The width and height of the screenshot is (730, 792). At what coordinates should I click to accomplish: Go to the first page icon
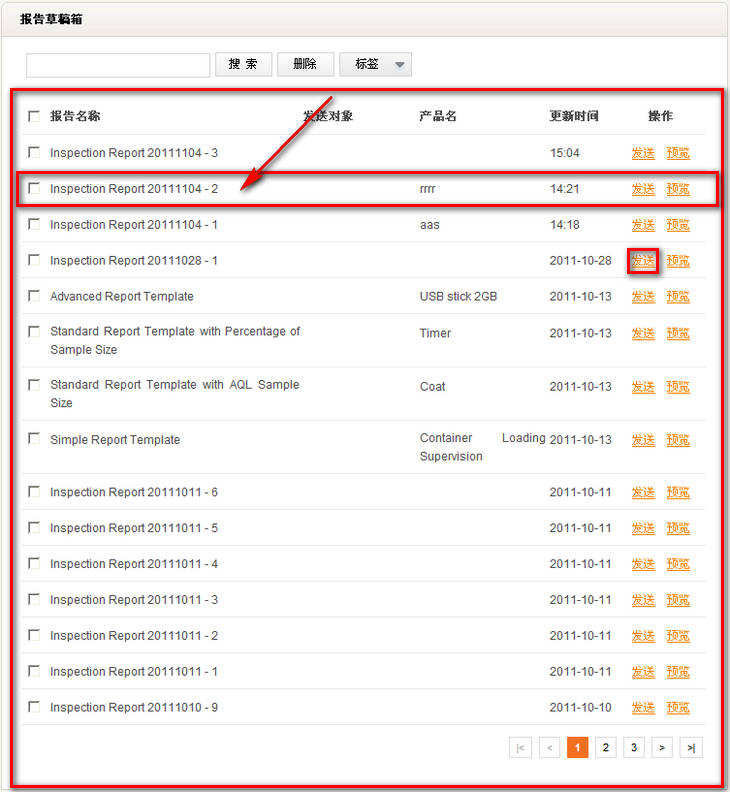pos(520,748)
